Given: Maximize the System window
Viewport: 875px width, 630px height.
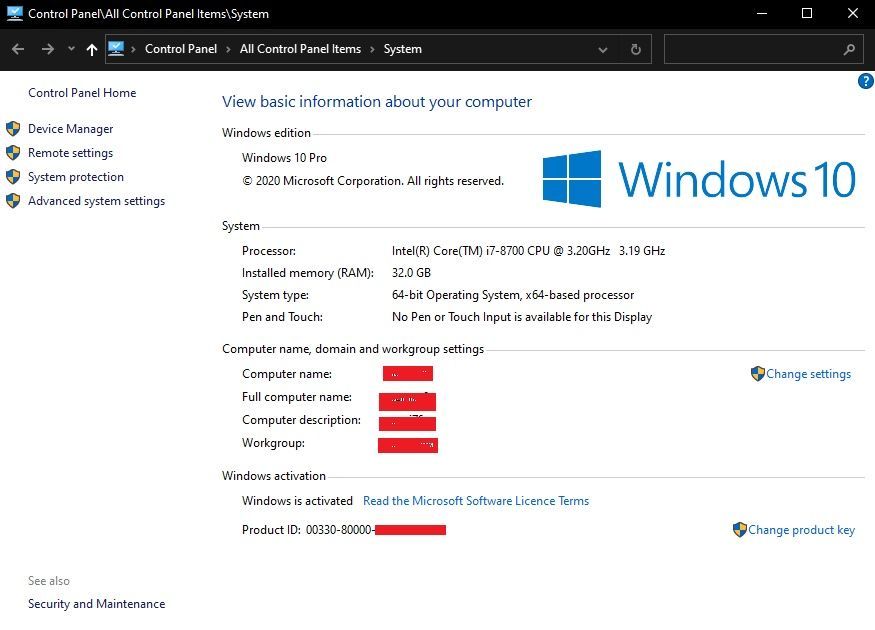Looking at the screenshot, I should [807, 13].
